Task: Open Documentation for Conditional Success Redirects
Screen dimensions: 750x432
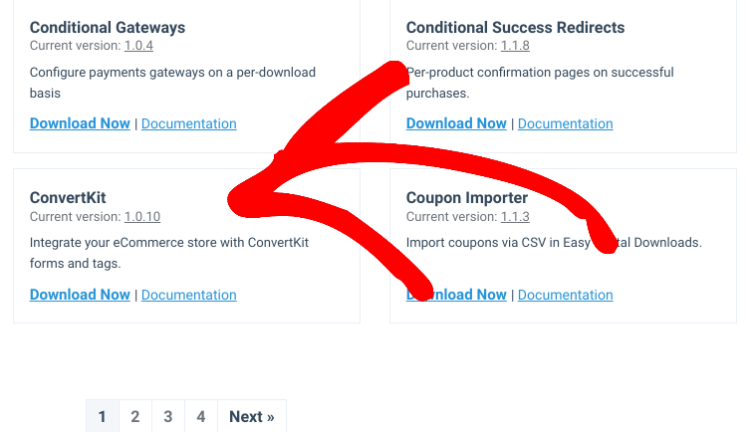Action: click(565, 124)
